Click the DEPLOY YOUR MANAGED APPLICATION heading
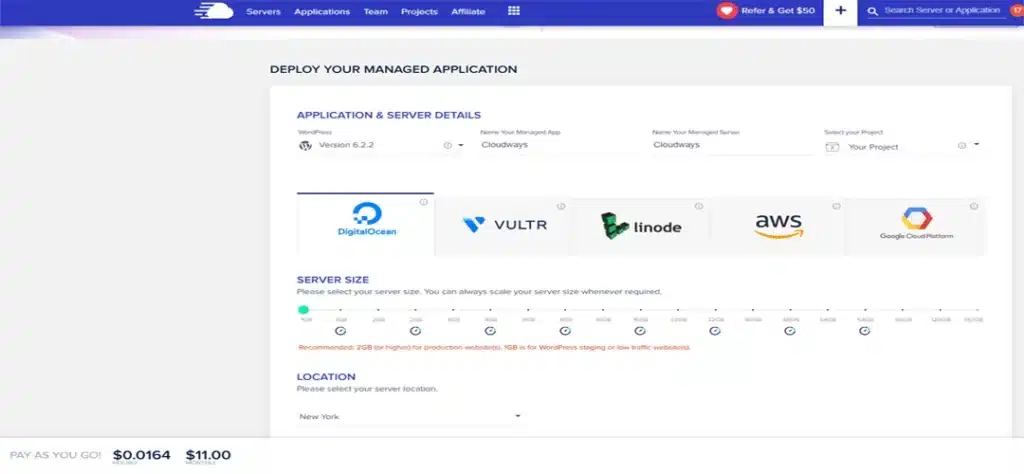This screenshot has width=1024, height=474. point(393,69)
